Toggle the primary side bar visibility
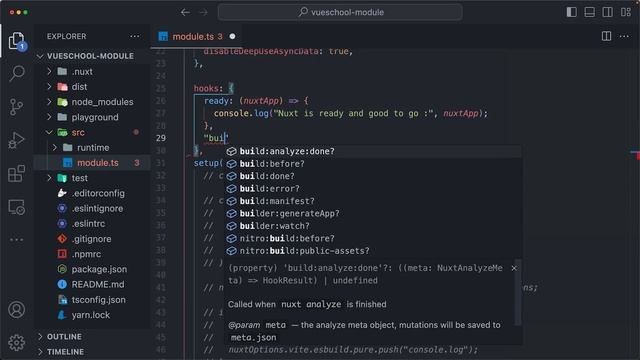 571,12
